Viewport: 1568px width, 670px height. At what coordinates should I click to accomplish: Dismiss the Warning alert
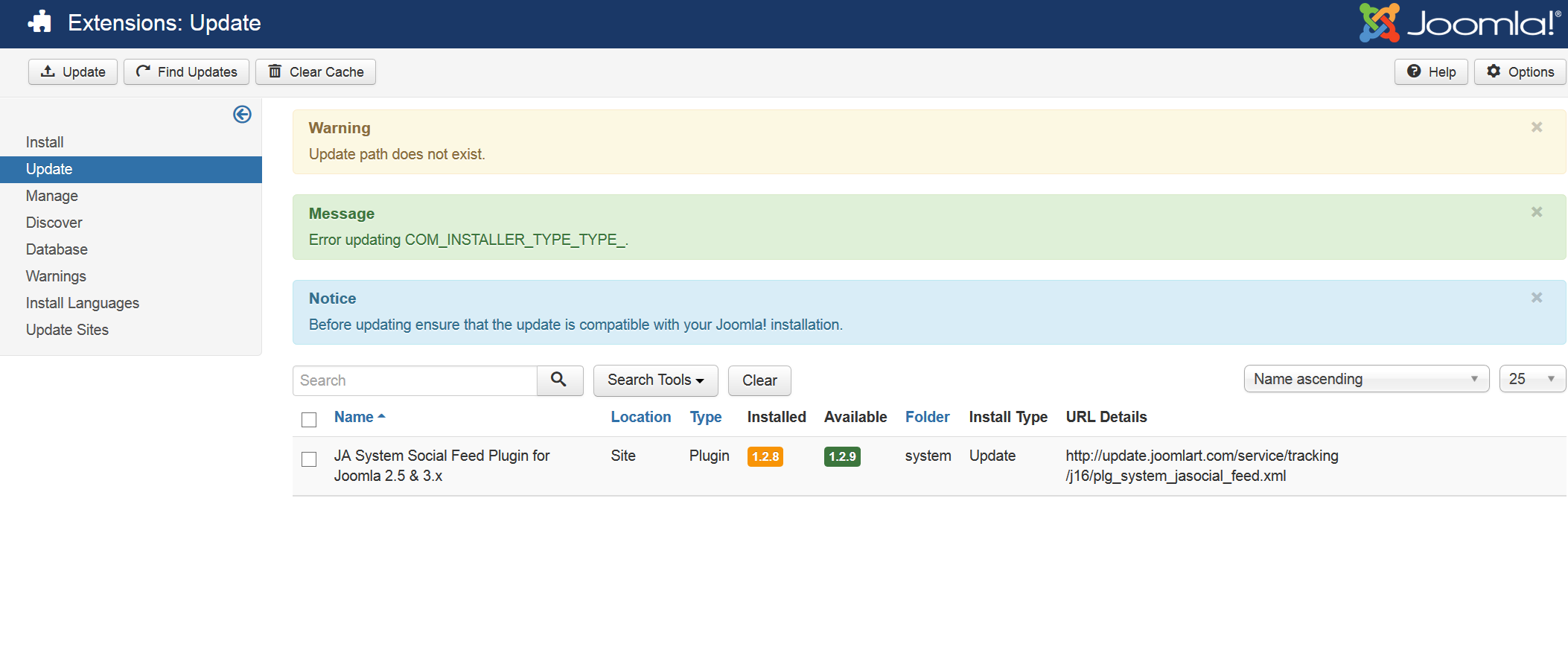[1536, 127]
